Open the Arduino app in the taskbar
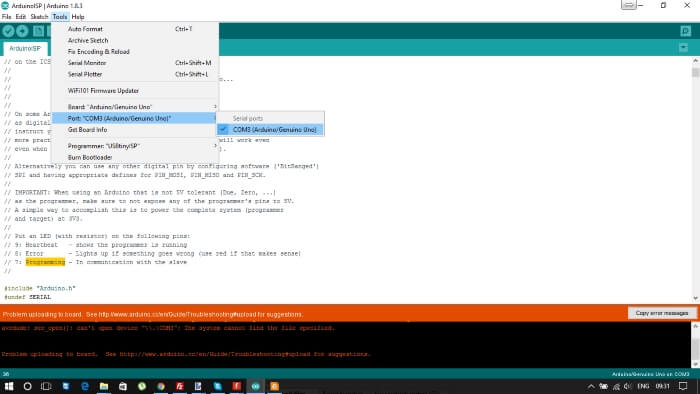 [255, 386]
